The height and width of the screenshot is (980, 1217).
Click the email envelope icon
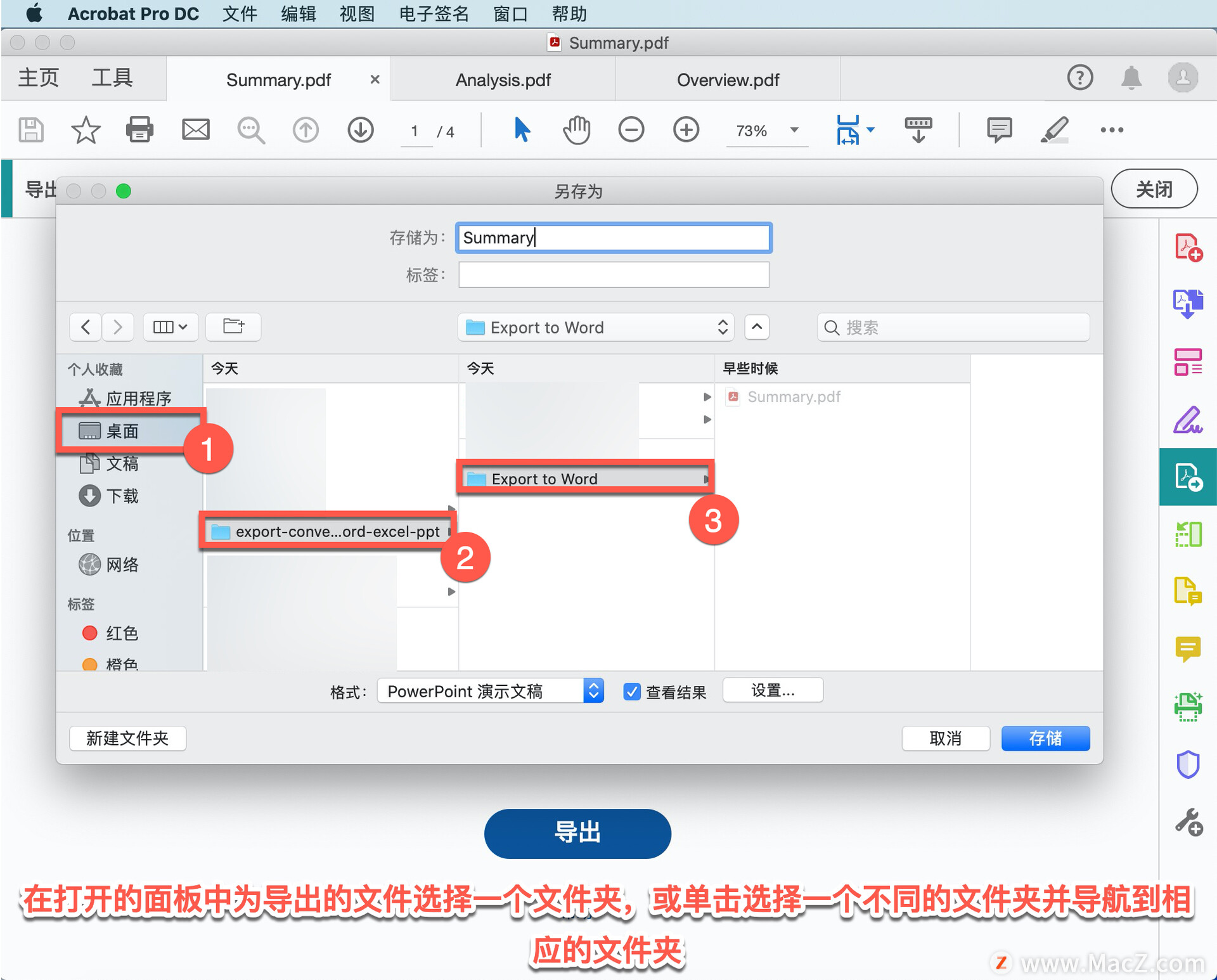coord(196,130)
